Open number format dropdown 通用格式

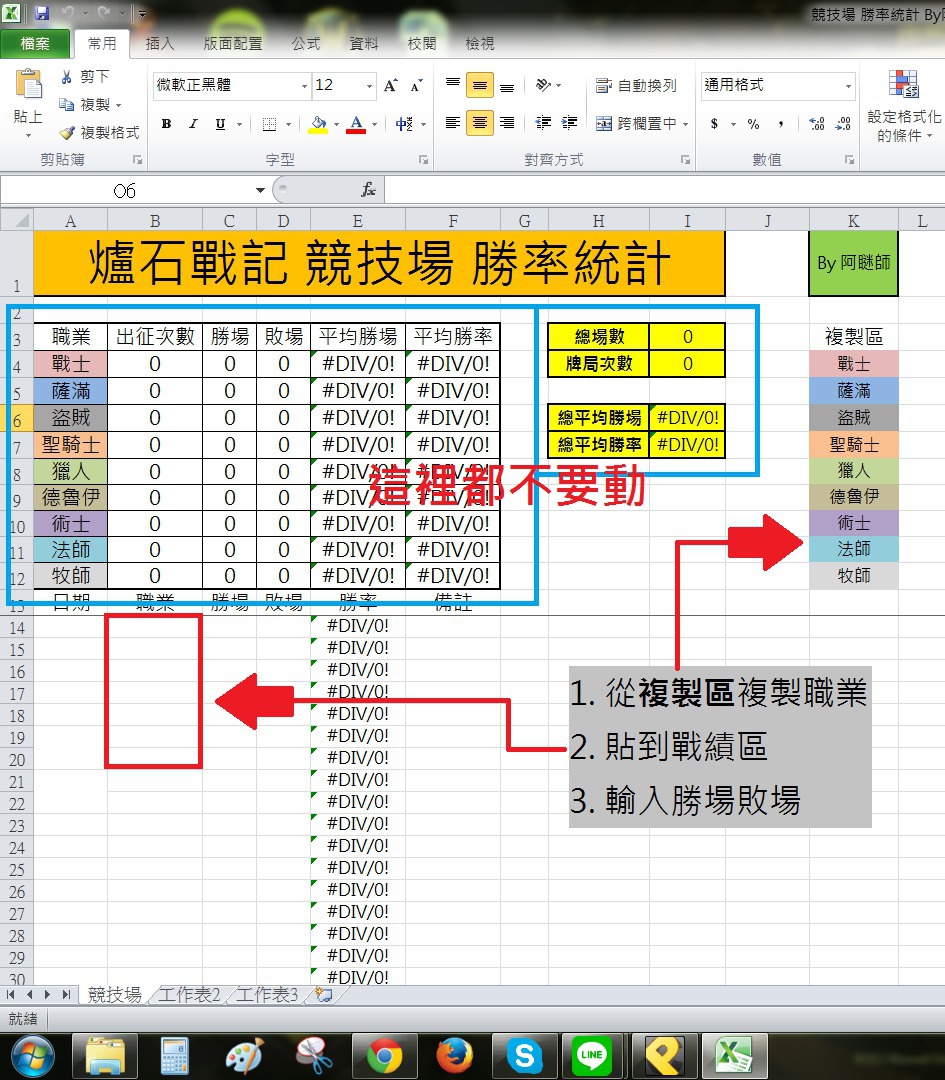click(848, 86)
